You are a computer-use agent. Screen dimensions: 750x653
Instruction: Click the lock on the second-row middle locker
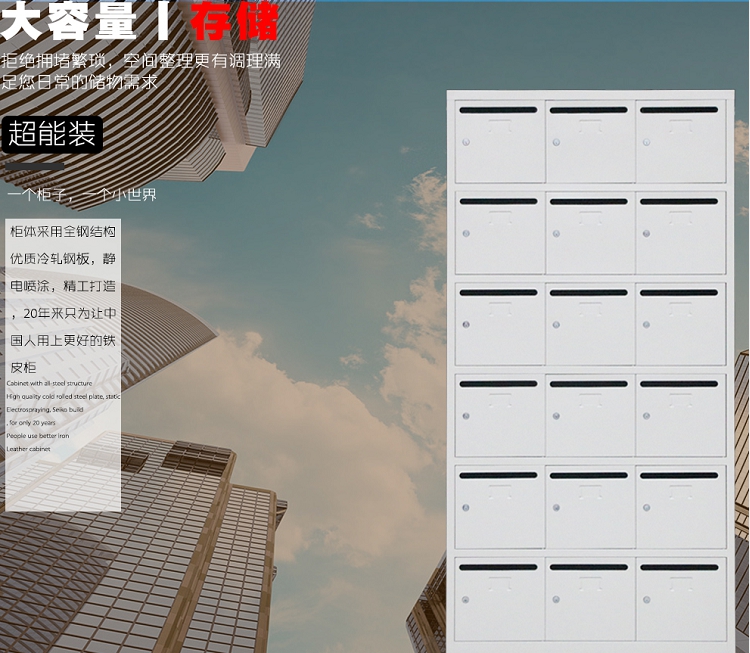(556, 233)
